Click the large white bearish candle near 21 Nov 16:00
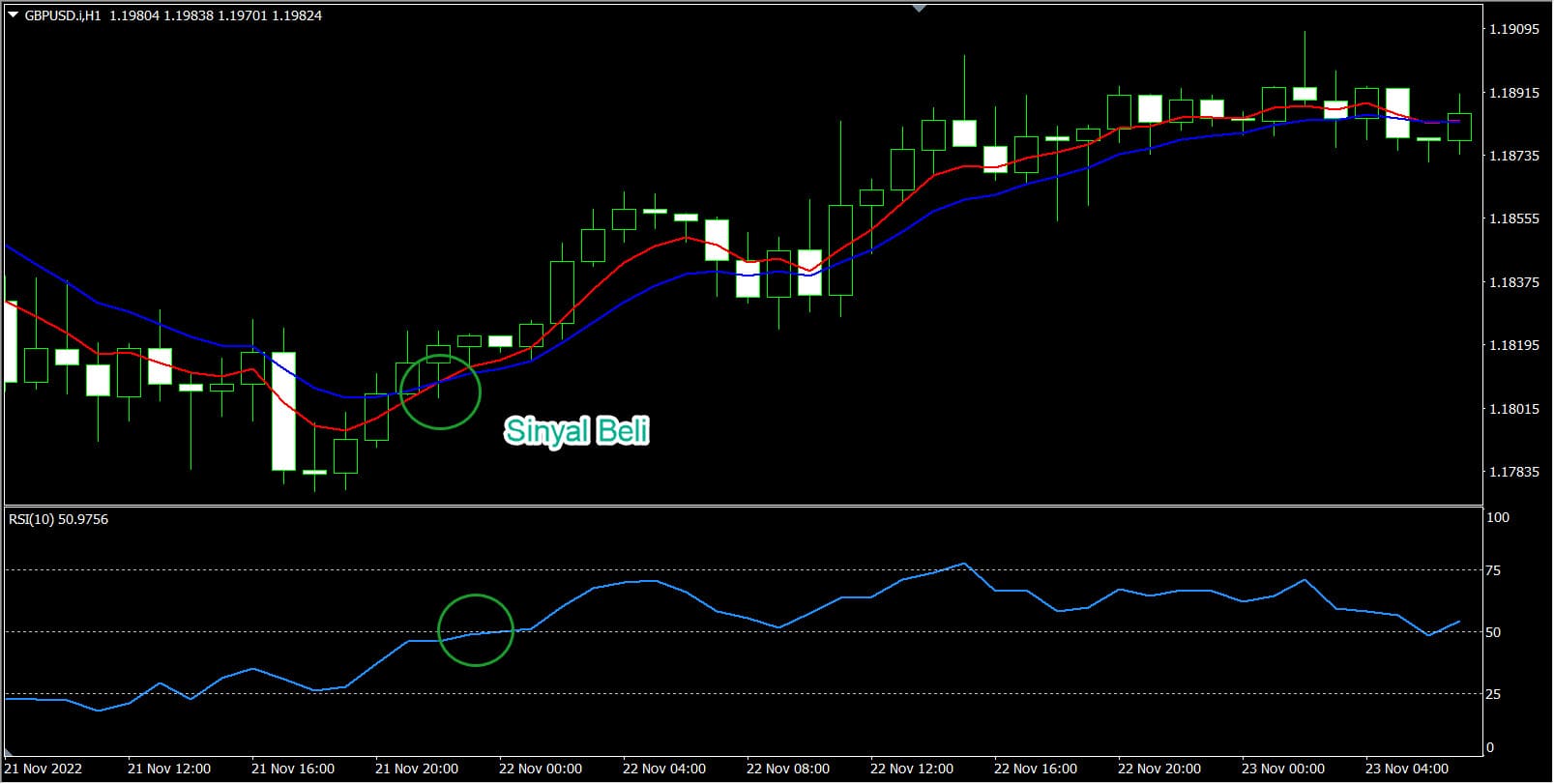This screenshot has width=1554, height=784. 283,411
